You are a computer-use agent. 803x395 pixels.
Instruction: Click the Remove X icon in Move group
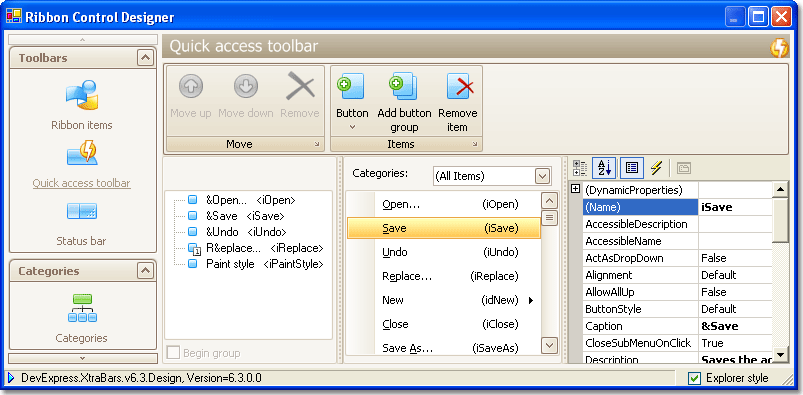pos(300,86)
